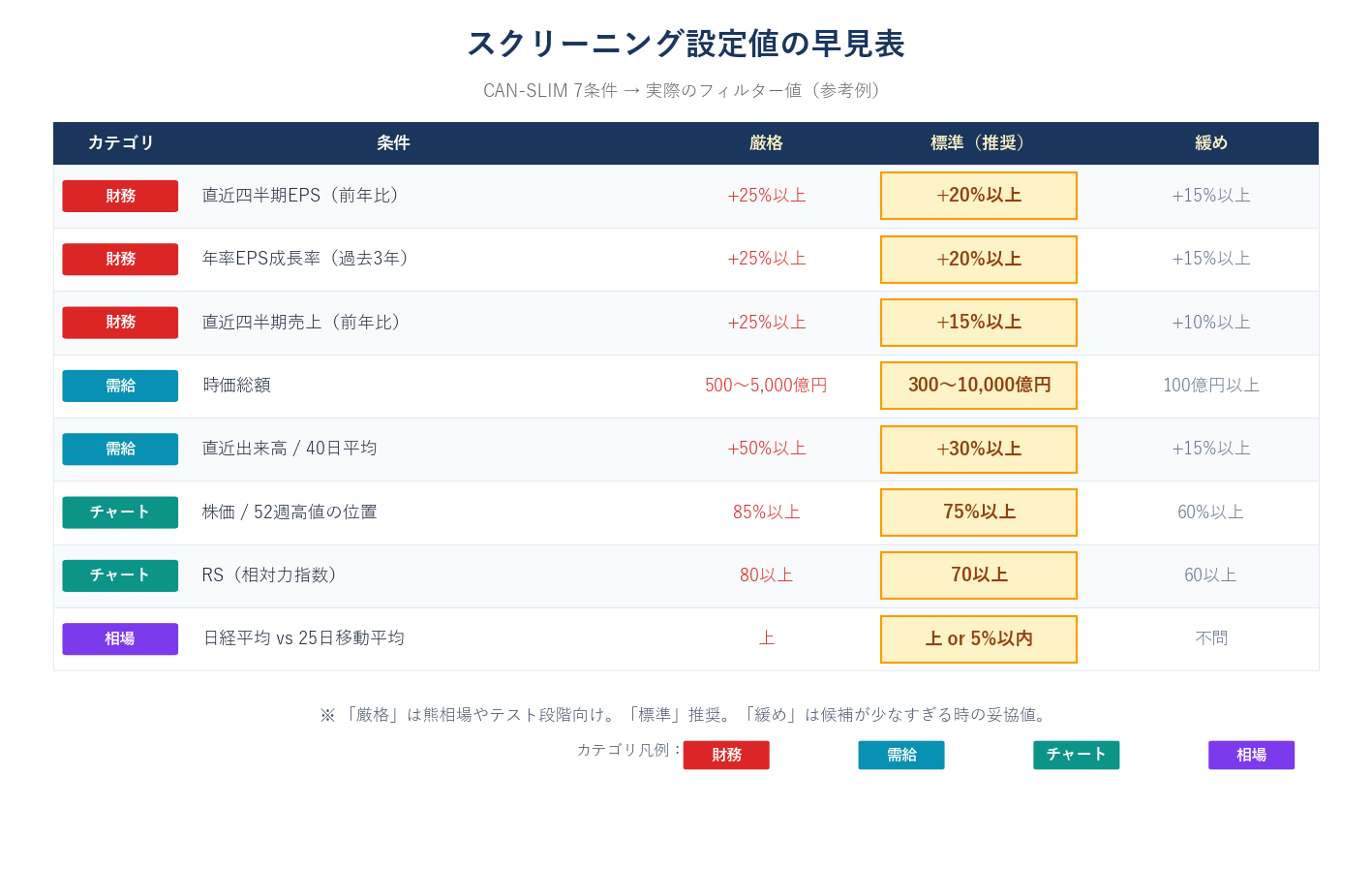Click 財務 badge in 直近四半期EPS row
Viewport: 1372px width, 869px height.
tap(120, 196)
